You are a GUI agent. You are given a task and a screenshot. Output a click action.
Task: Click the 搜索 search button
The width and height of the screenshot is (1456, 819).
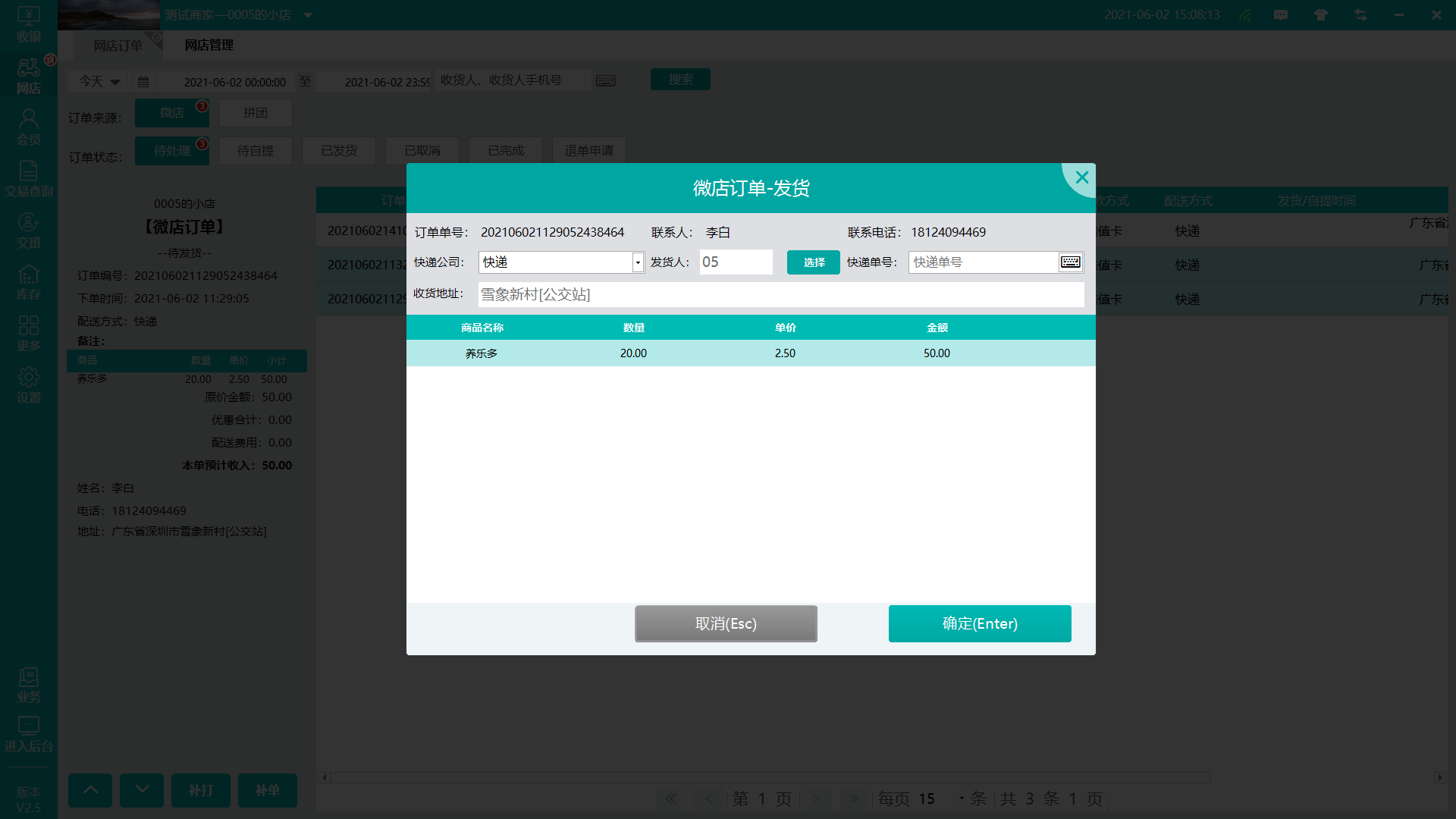(x=680, y=80)
